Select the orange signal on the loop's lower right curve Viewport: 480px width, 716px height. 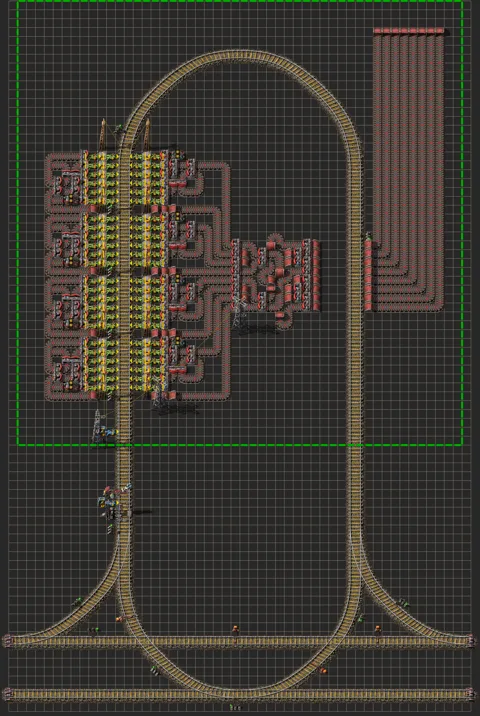click(x=323, y=671)
